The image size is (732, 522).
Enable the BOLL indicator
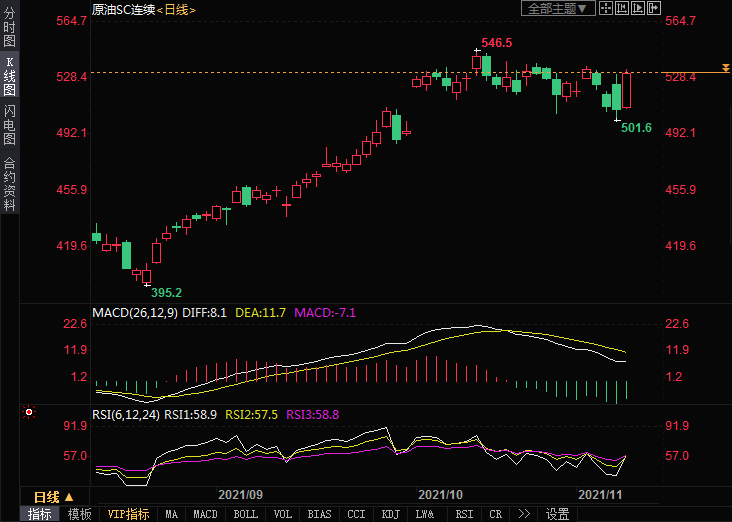tap(245, 514)
